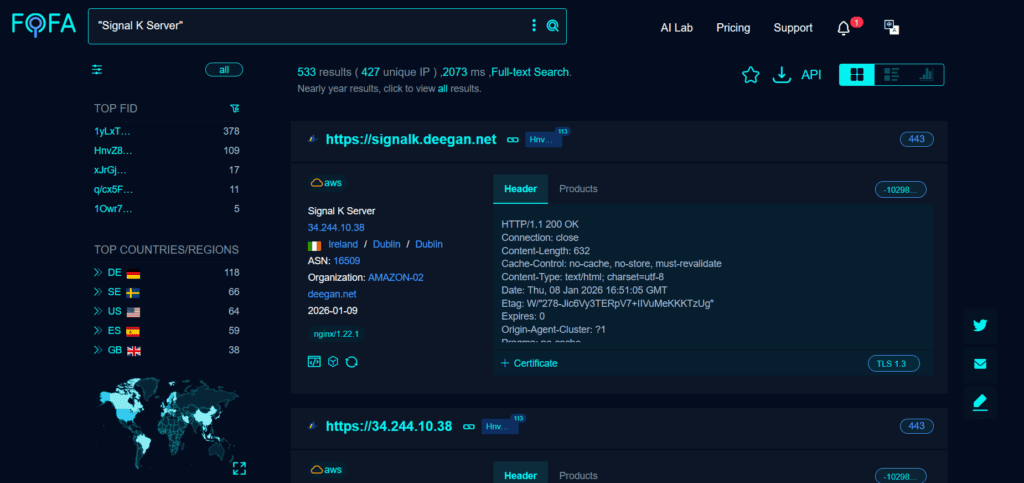Viewport: 1024px width, 483px height.
Task: Click AMAZON-02 organization link
Action: (x=396, y=277)
